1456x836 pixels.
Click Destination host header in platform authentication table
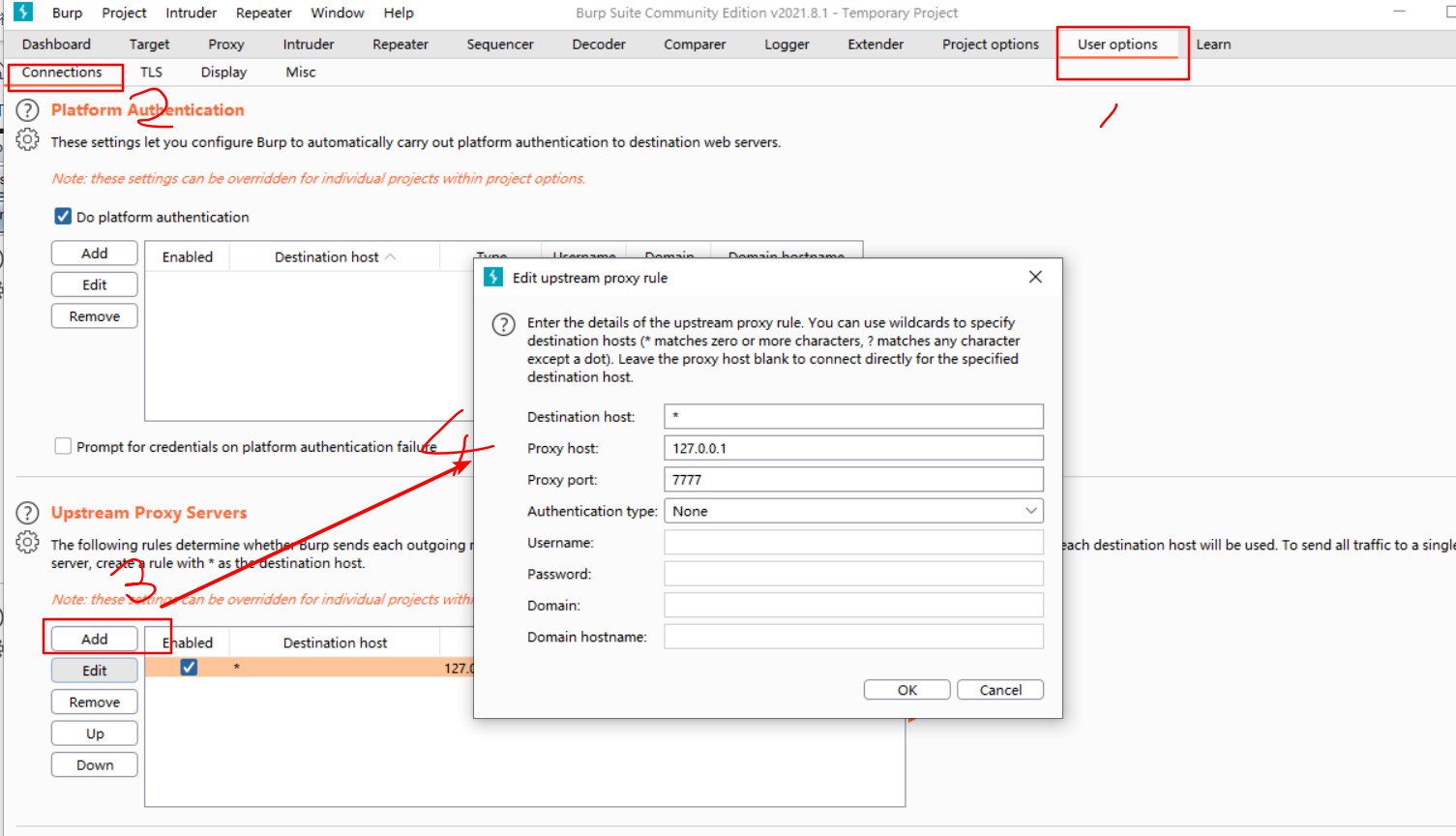335,256
